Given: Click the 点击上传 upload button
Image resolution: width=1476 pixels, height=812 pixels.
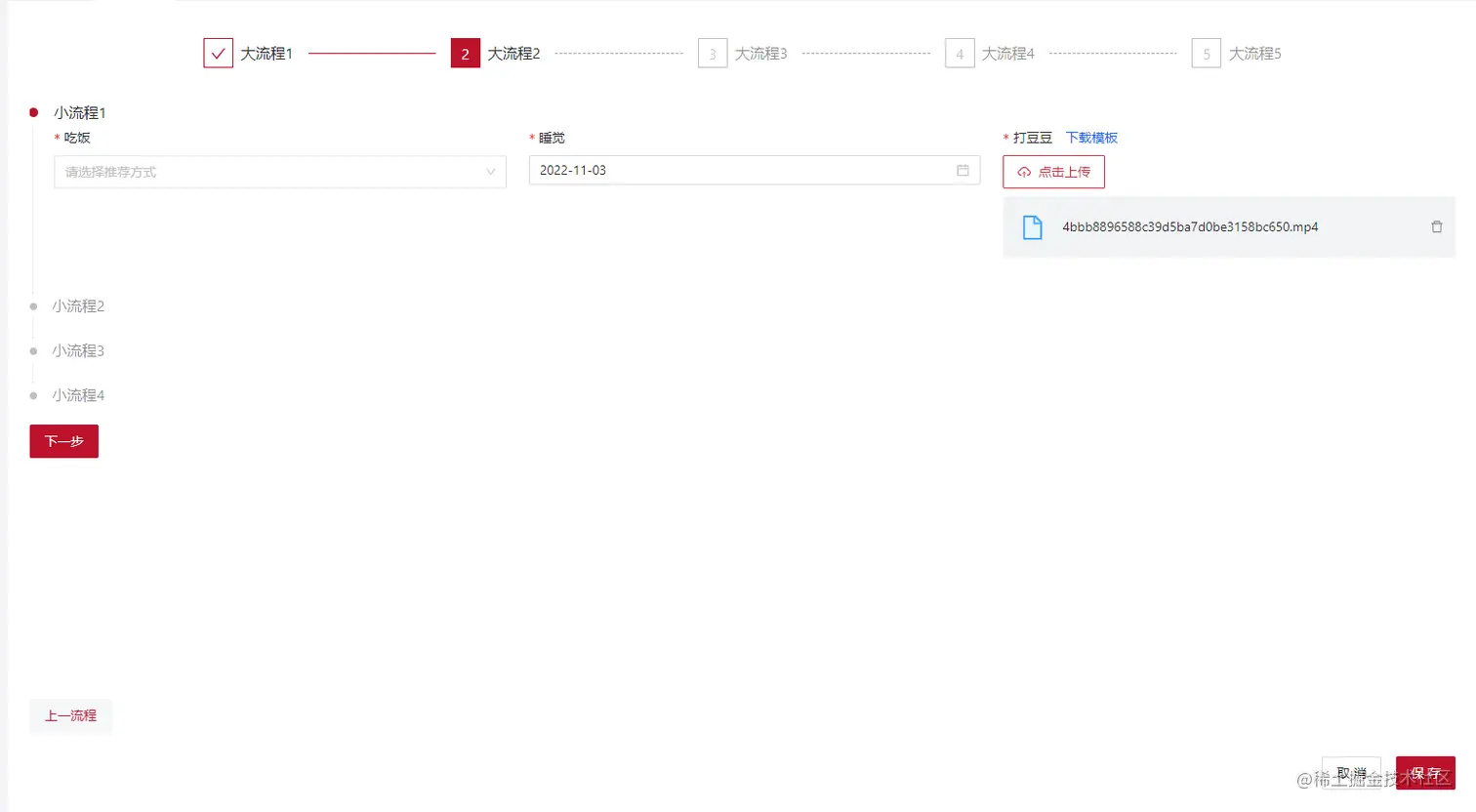Looking at the screenshot, I should click(1053, 172).
